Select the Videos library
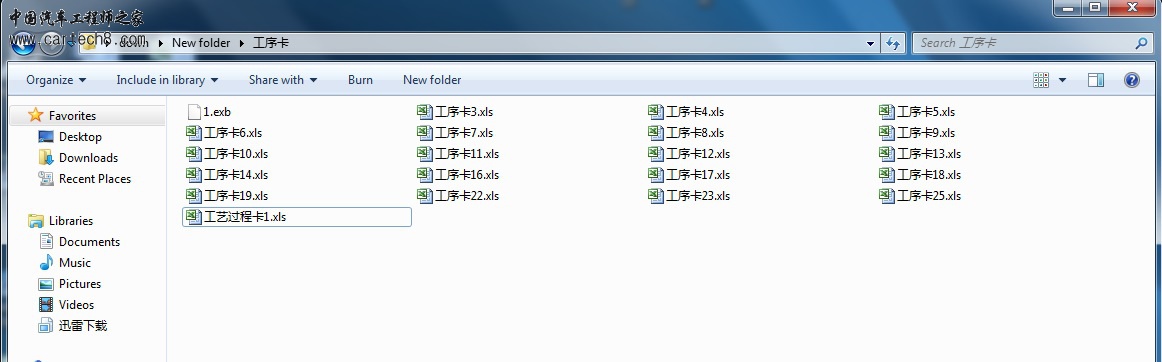The width and height of the screenshot is (1162, 362). coord(76,304)
